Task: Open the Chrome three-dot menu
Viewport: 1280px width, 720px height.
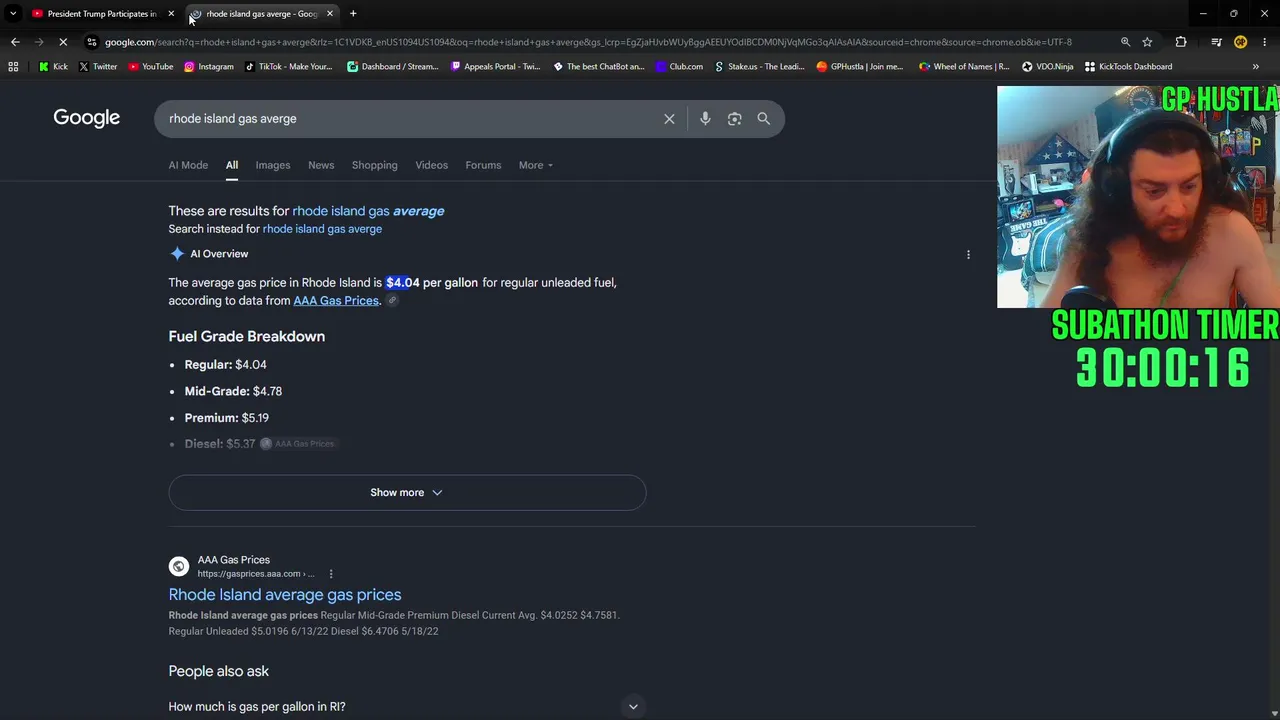Action: [x=1265, y=42]
